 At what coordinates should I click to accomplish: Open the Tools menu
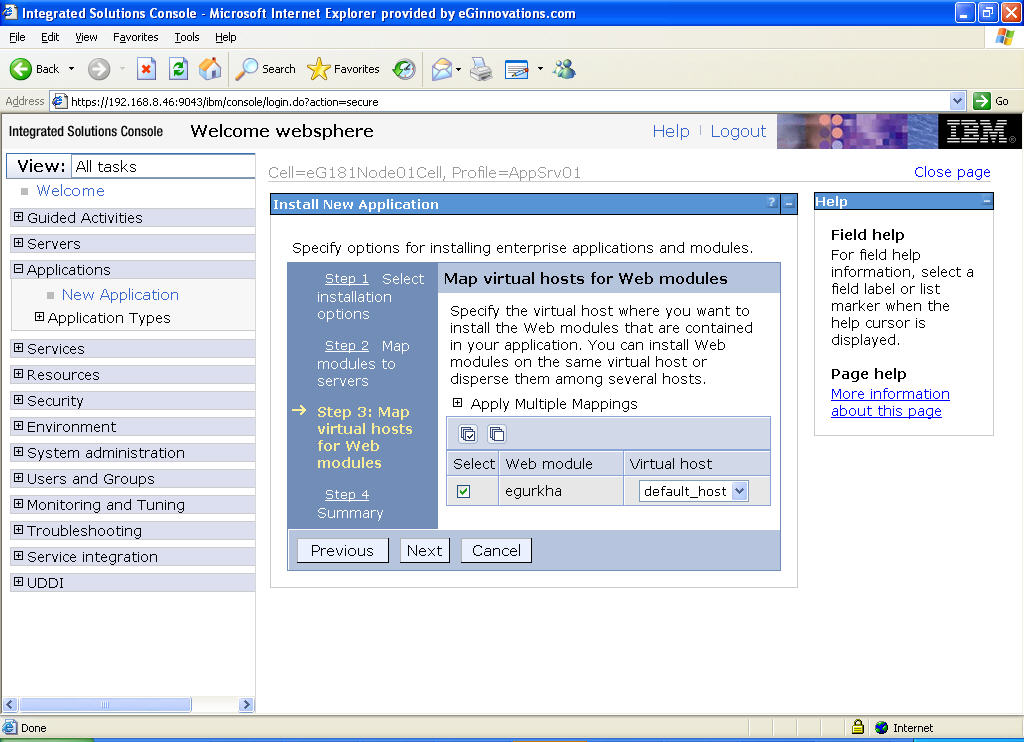[x=187, y=37]
